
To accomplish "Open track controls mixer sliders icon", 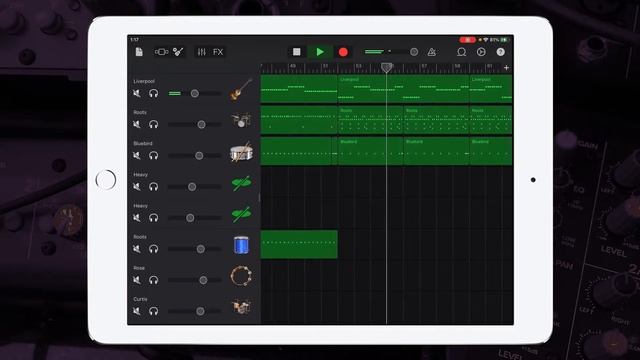I will coord(202,52).
